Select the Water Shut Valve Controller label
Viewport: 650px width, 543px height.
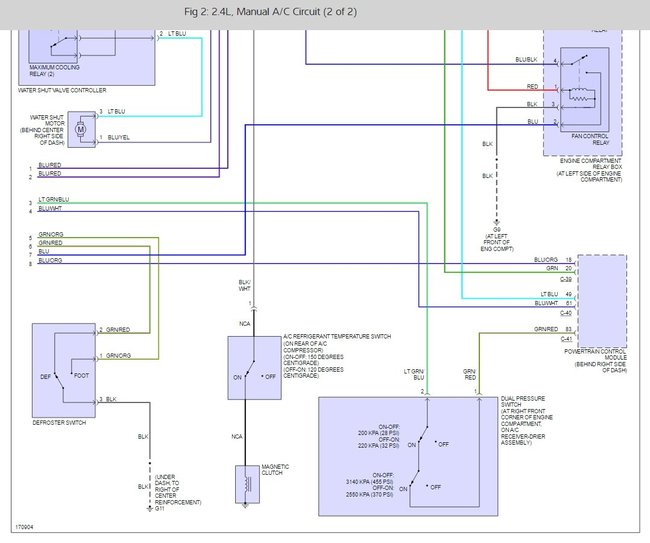point(62,90)
